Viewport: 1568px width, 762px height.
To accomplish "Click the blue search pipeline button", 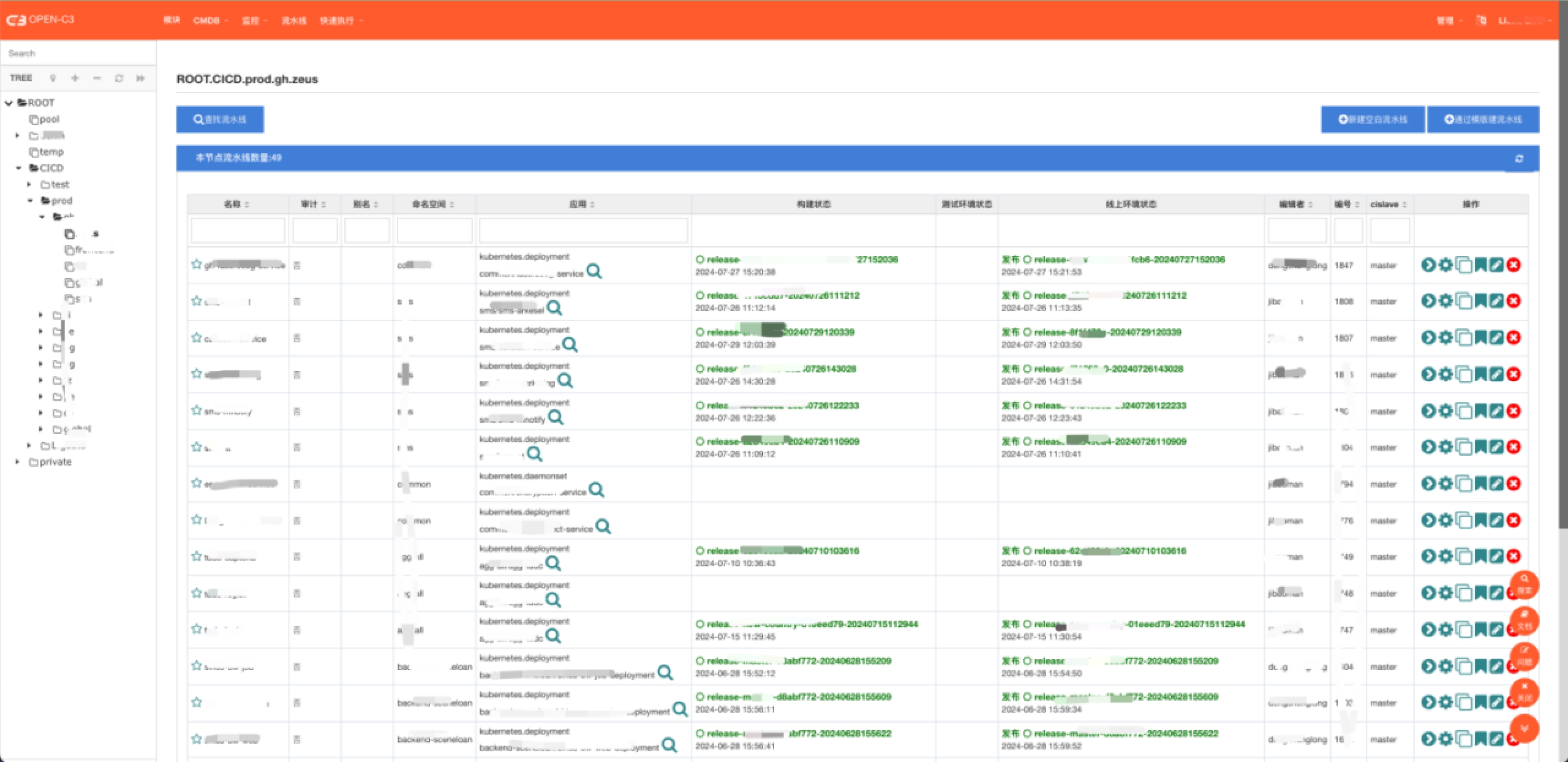I will click(x=220, y=119).
